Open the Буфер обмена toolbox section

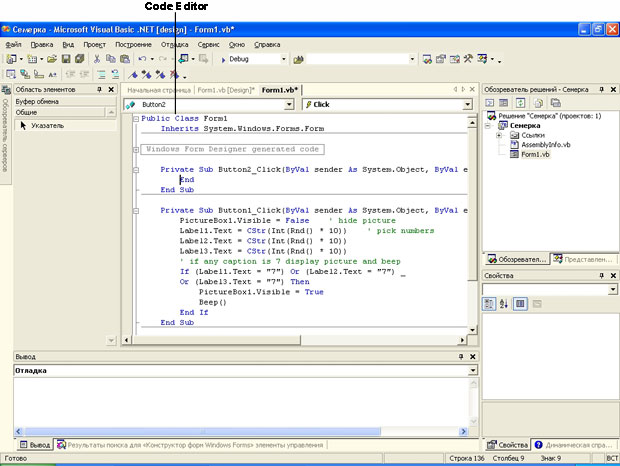tap(65, 102)
